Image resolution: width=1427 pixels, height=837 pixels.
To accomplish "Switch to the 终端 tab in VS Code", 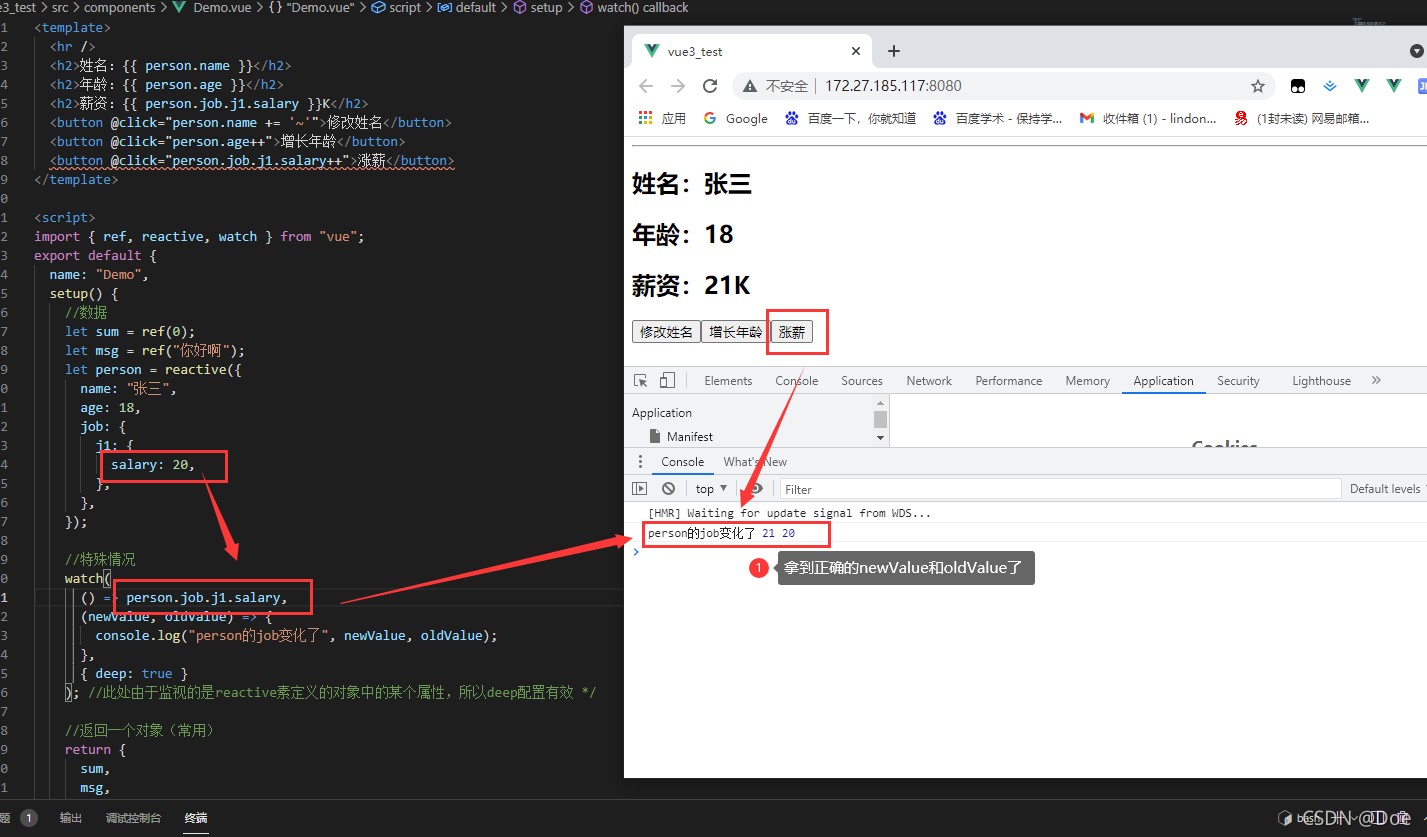I will [x=195, y=817].
